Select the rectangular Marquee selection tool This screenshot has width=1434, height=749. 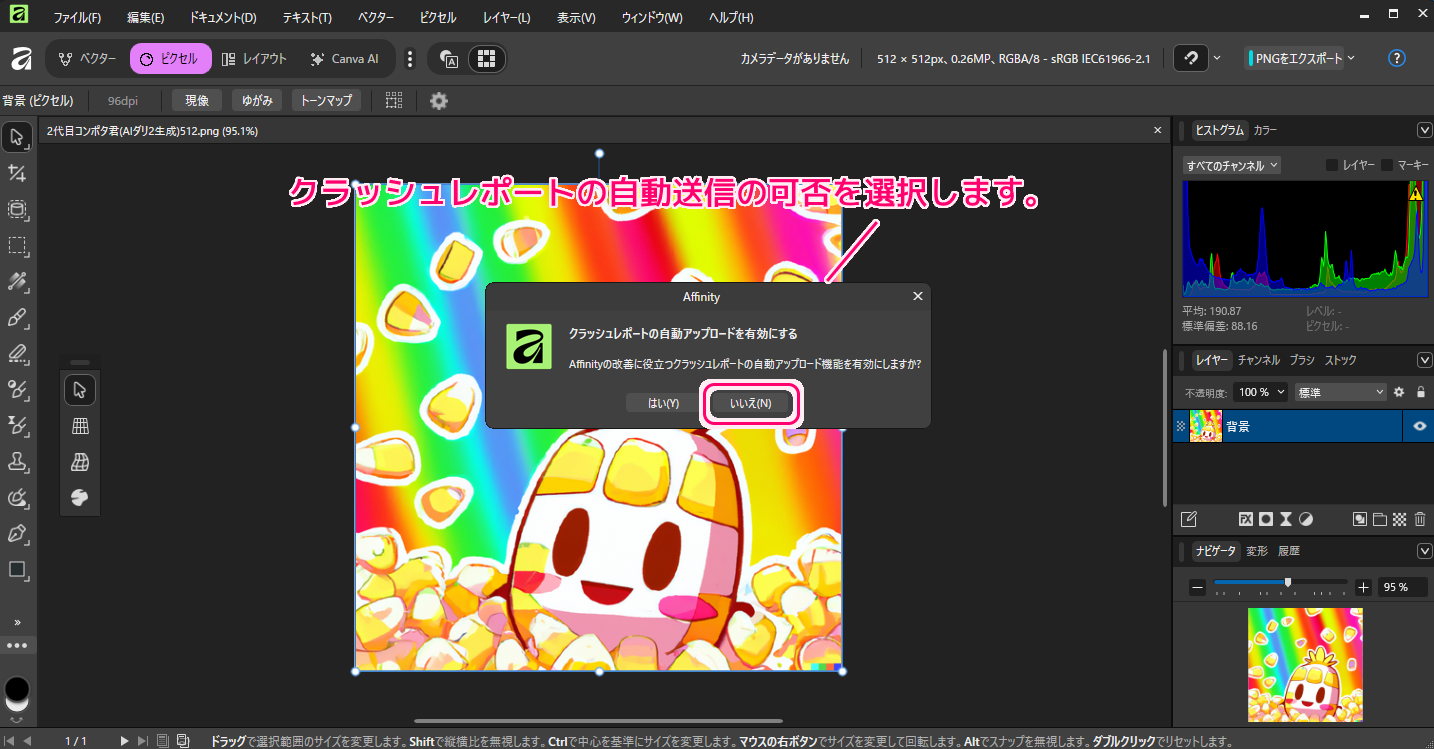(x=17, y=245)
